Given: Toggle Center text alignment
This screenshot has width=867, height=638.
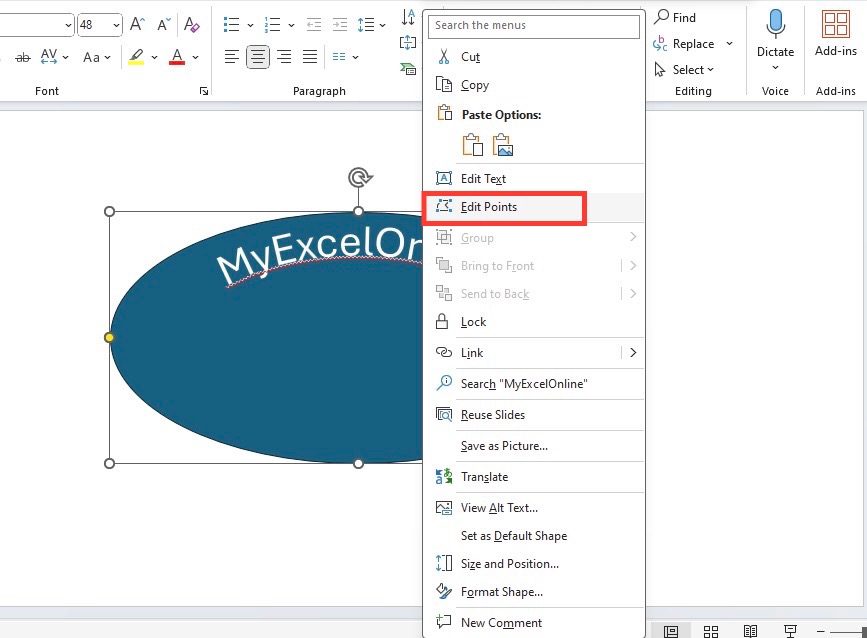Looking at the screenshot, I should pos(258,56).
